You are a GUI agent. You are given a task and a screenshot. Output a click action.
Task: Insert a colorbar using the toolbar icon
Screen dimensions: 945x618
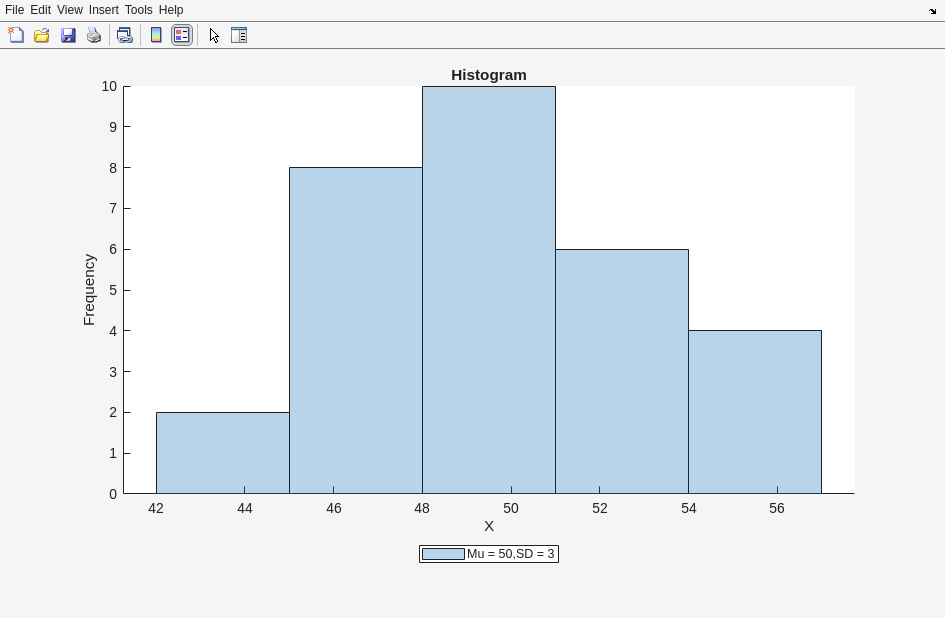tap(156, 35)
